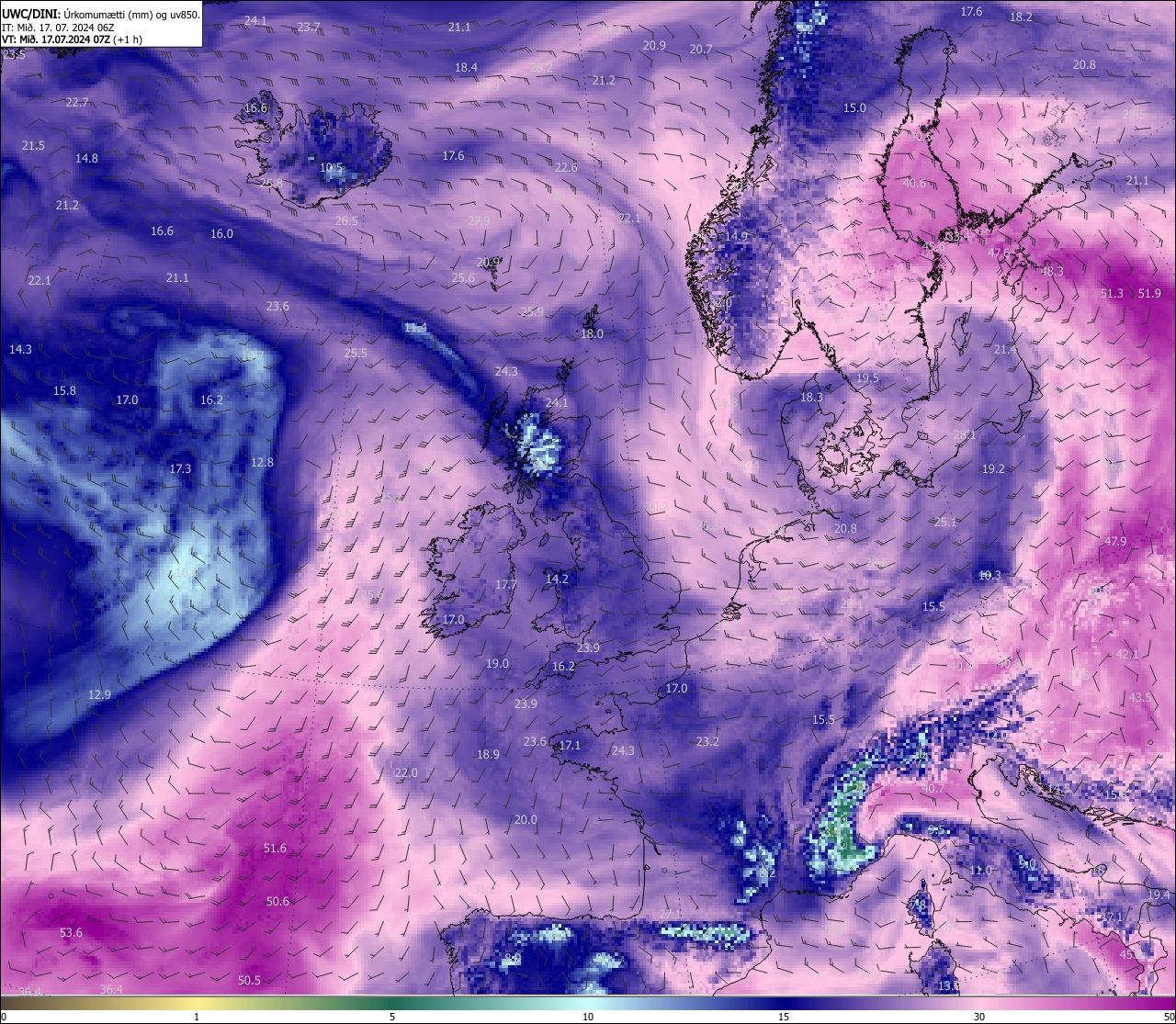Click the 19.4 value at right edge

pos(1159,894)
